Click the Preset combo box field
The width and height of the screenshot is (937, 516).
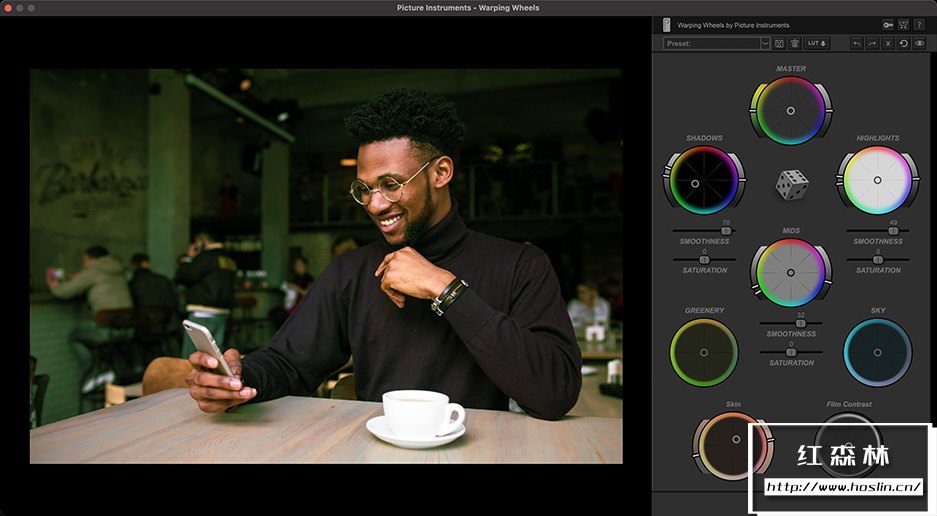tap(712, 44)
